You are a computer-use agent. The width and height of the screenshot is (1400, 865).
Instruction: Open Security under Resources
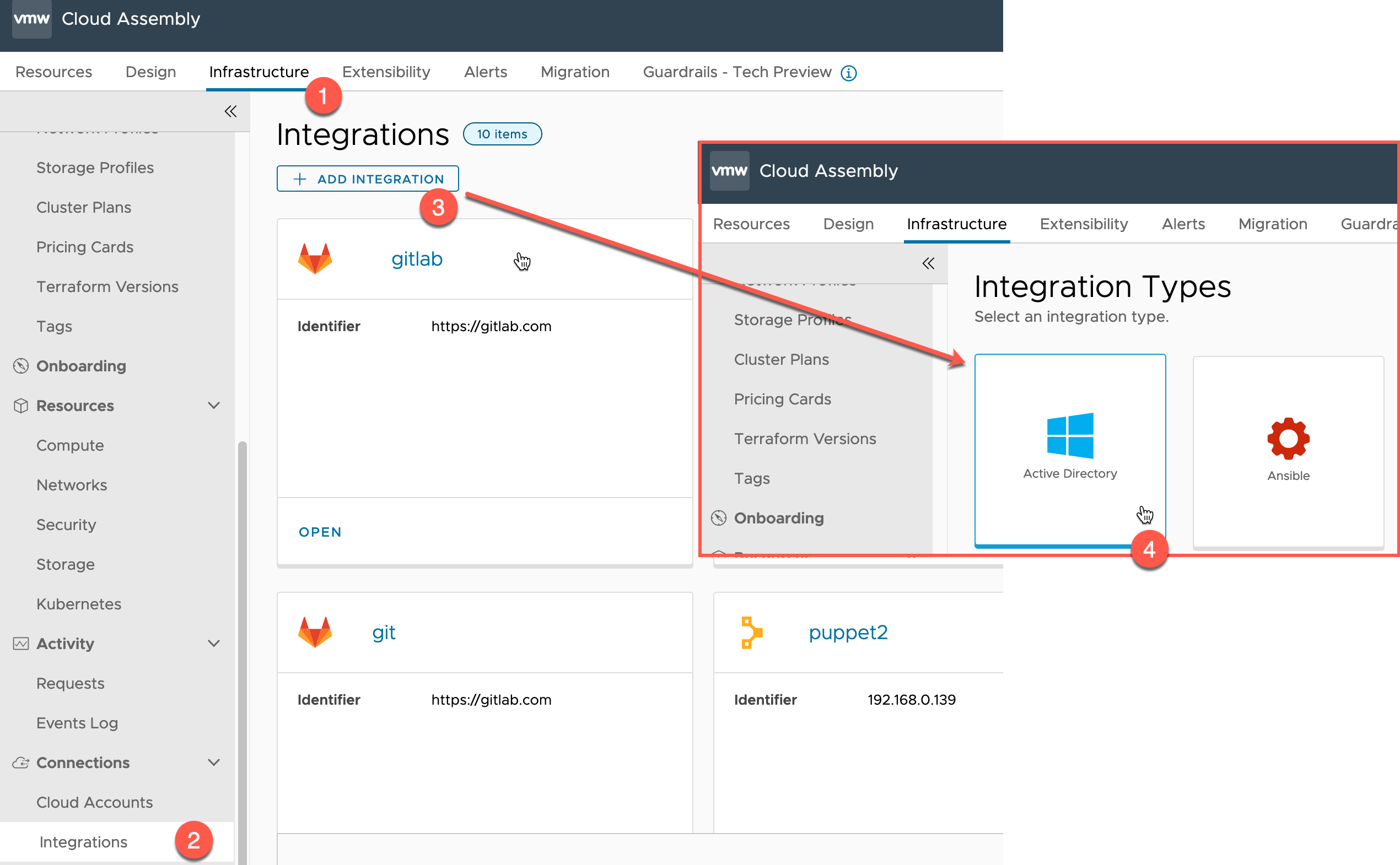pyautogui.click(x=66, y=525)
